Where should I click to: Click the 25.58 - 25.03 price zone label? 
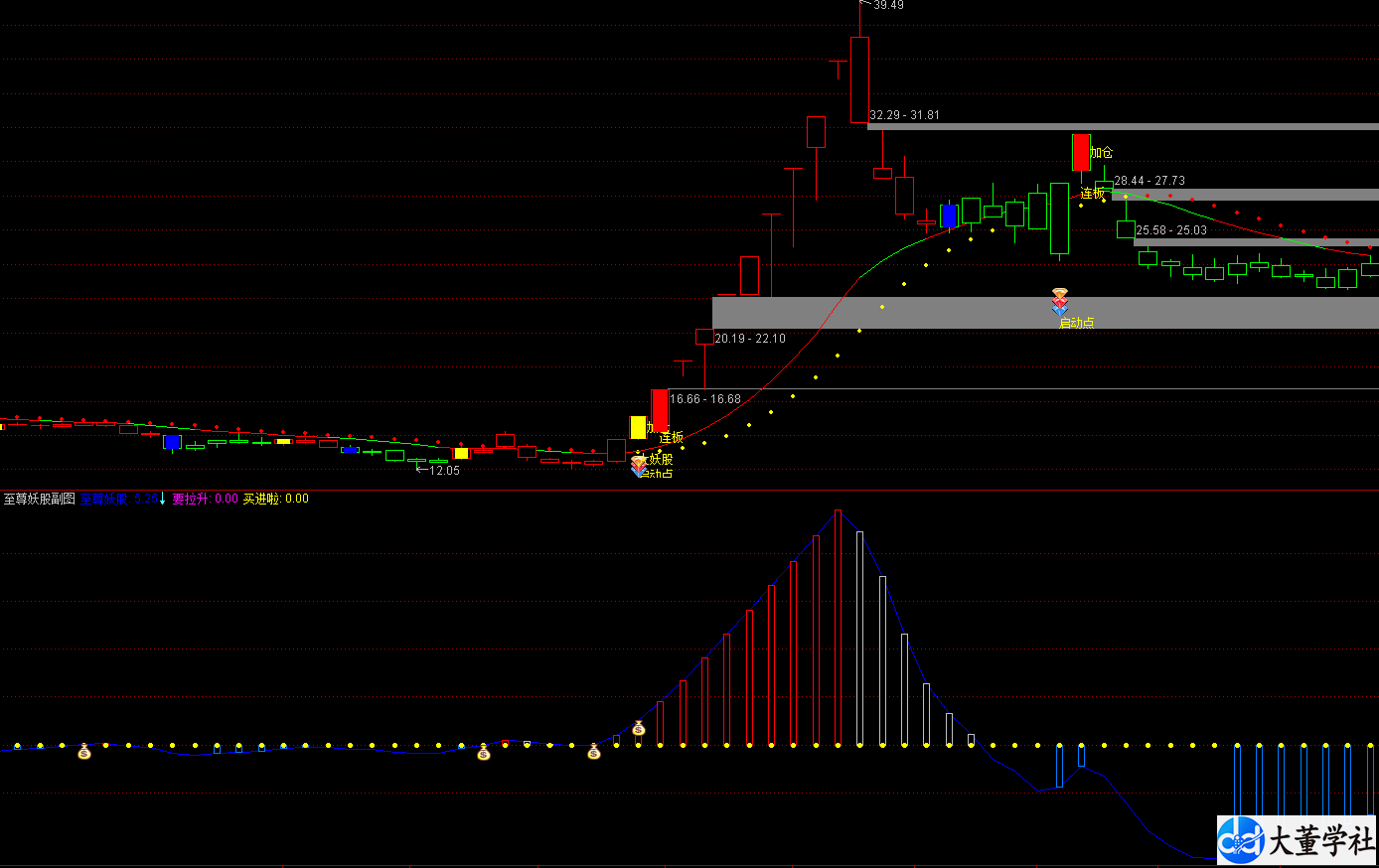(1171, 230)
